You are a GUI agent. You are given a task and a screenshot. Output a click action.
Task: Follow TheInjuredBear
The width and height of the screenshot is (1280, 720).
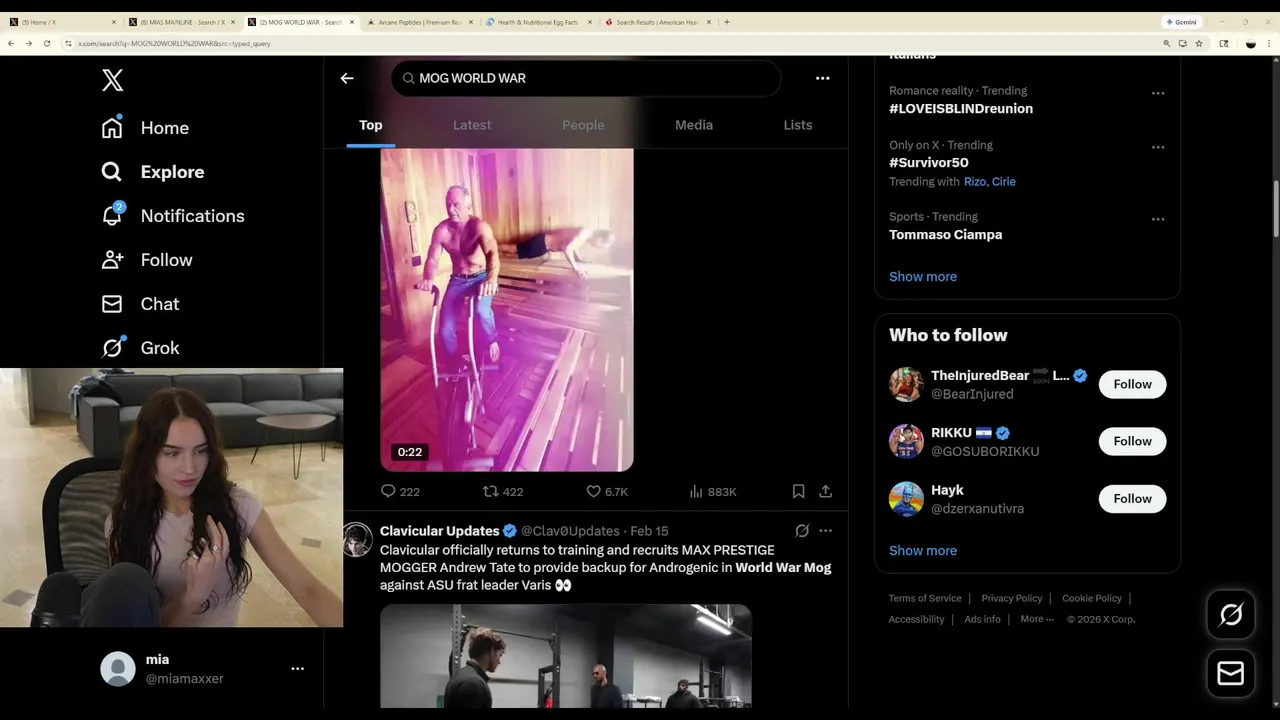1132,384
